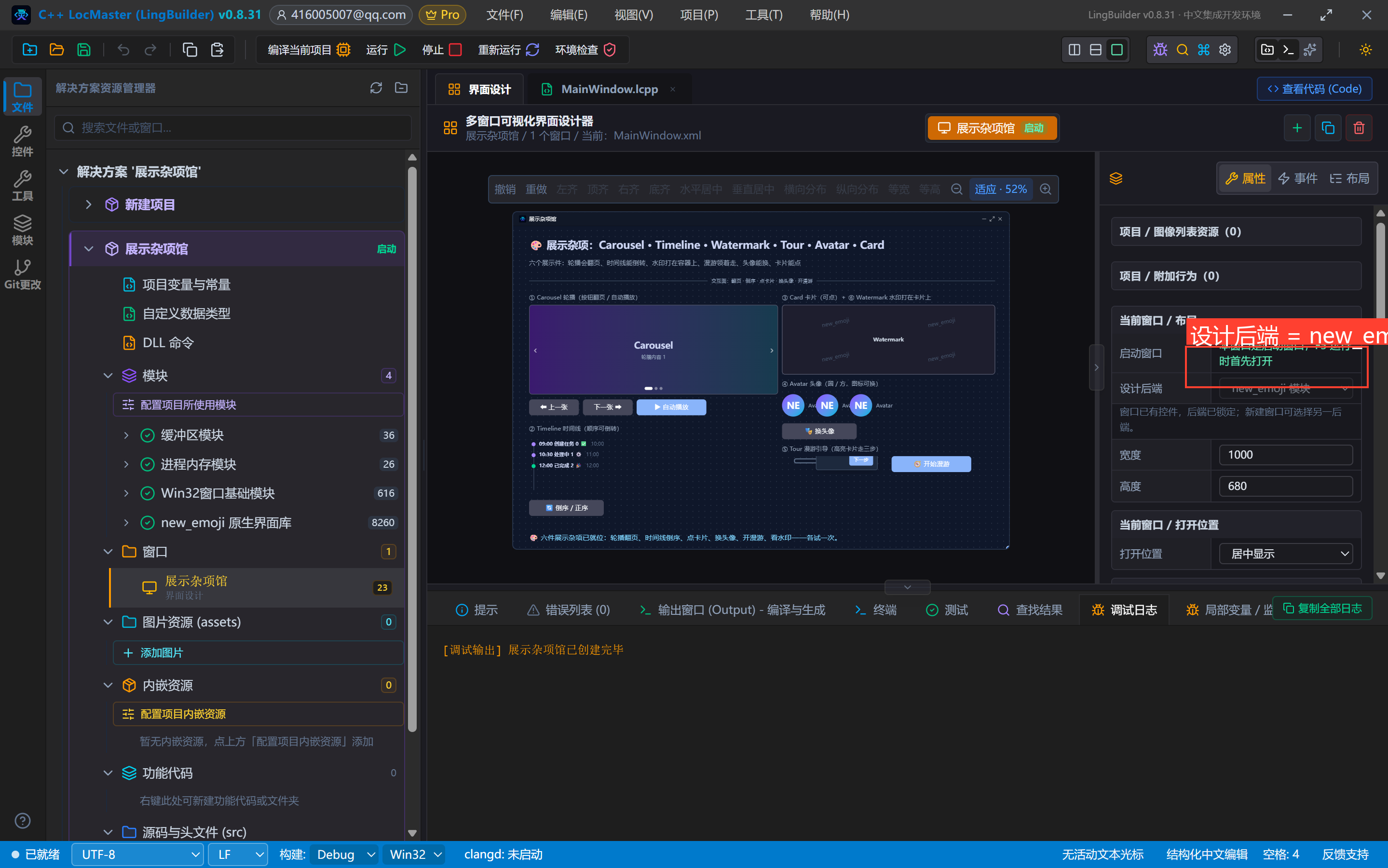Expand the 缓冲区模块 module

tap(126, 435)
